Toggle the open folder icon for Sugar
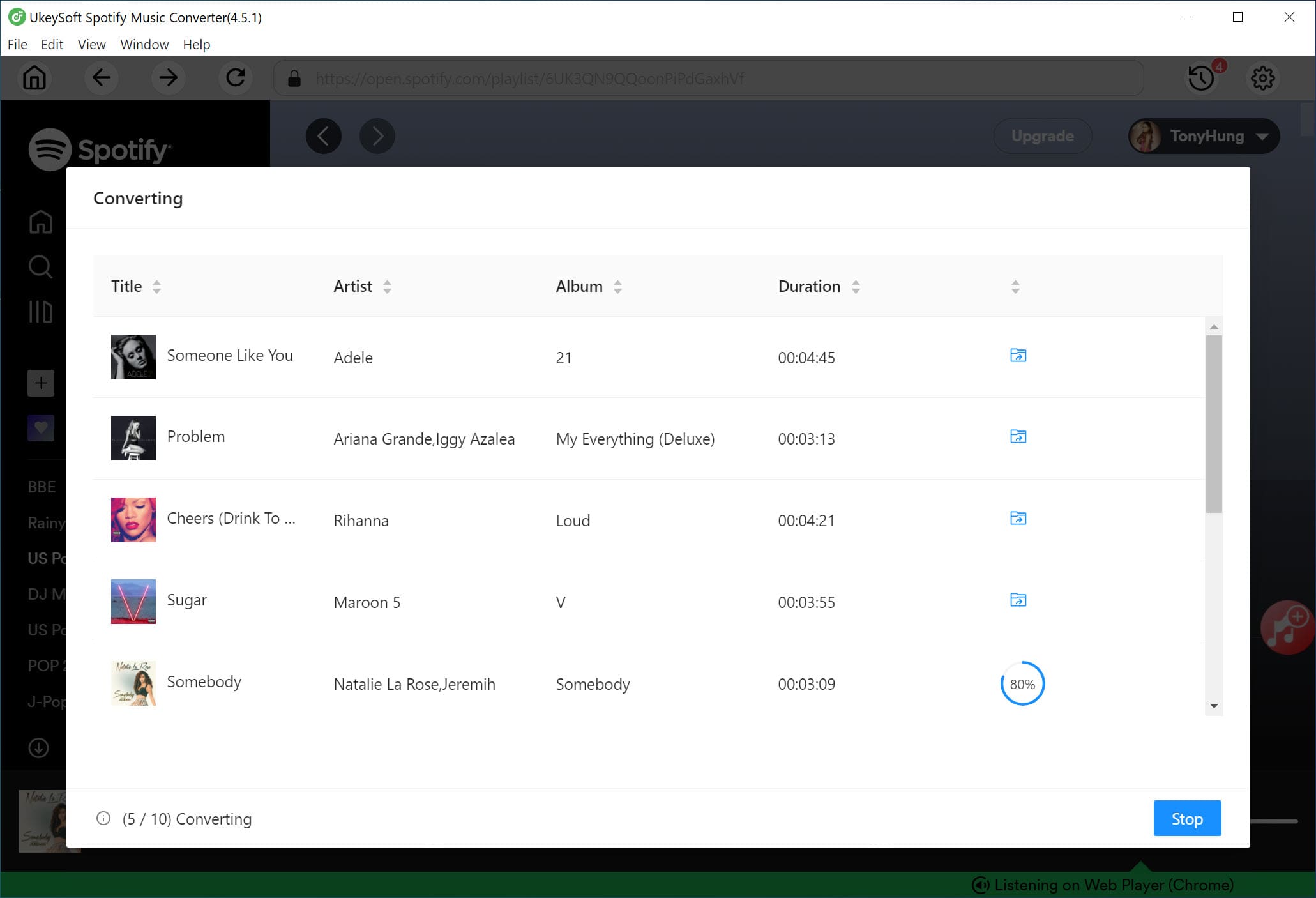Viewport: 1316px width, 898px height. point(1018,600)
